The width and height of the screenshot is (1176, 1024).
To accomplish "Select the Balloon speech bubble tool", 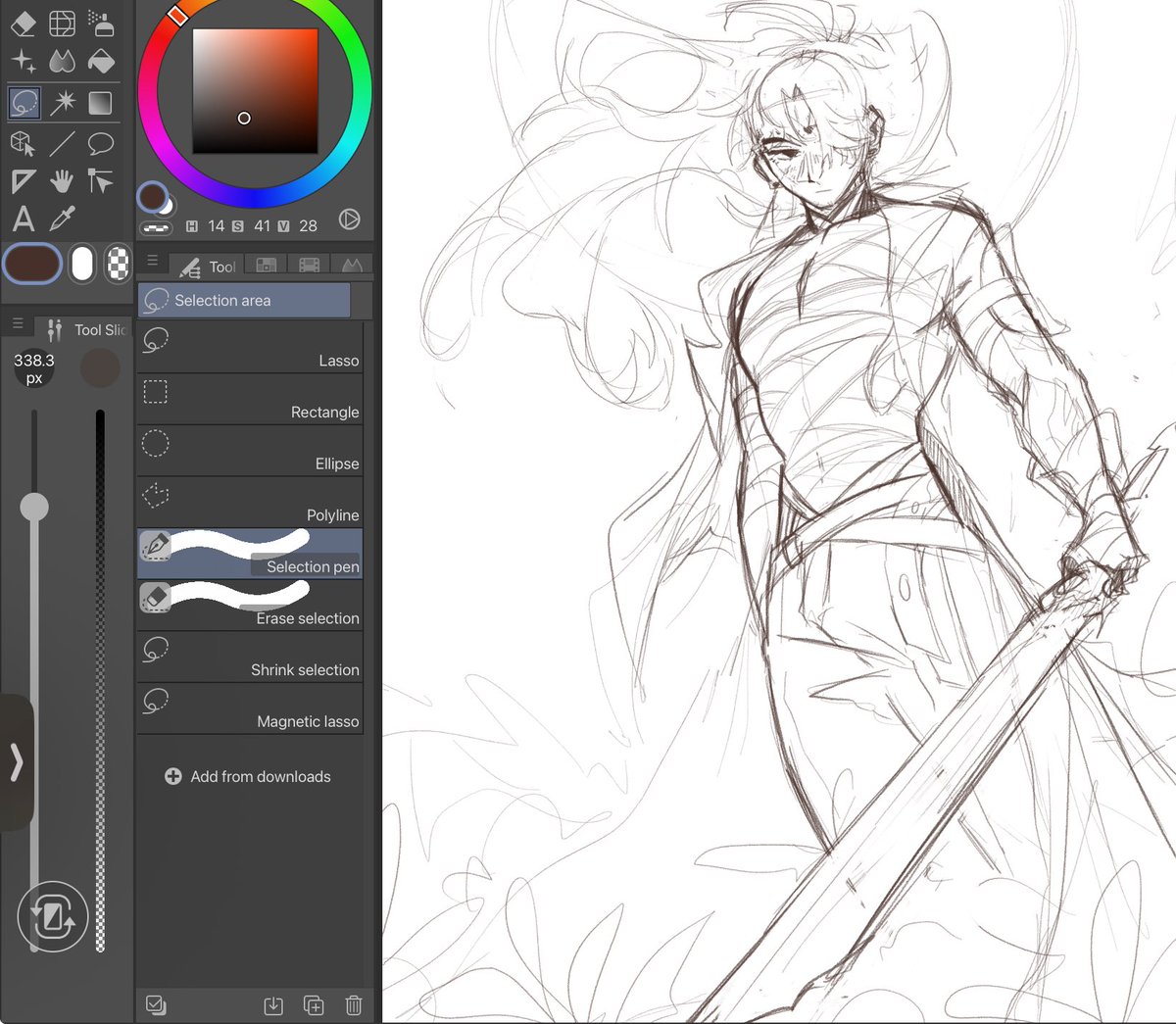I will point(100,143).
